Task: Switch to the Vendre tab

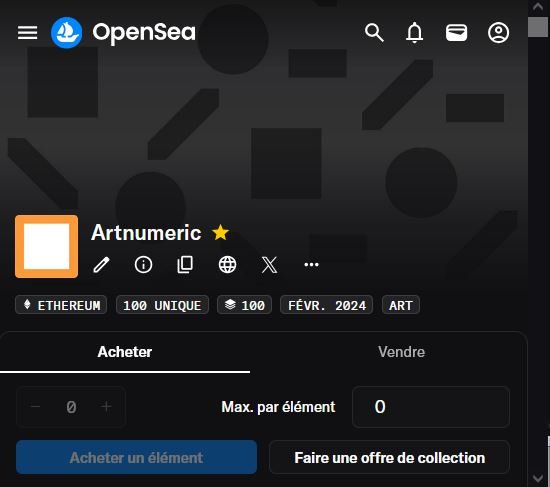Action: tap(401, 352)
